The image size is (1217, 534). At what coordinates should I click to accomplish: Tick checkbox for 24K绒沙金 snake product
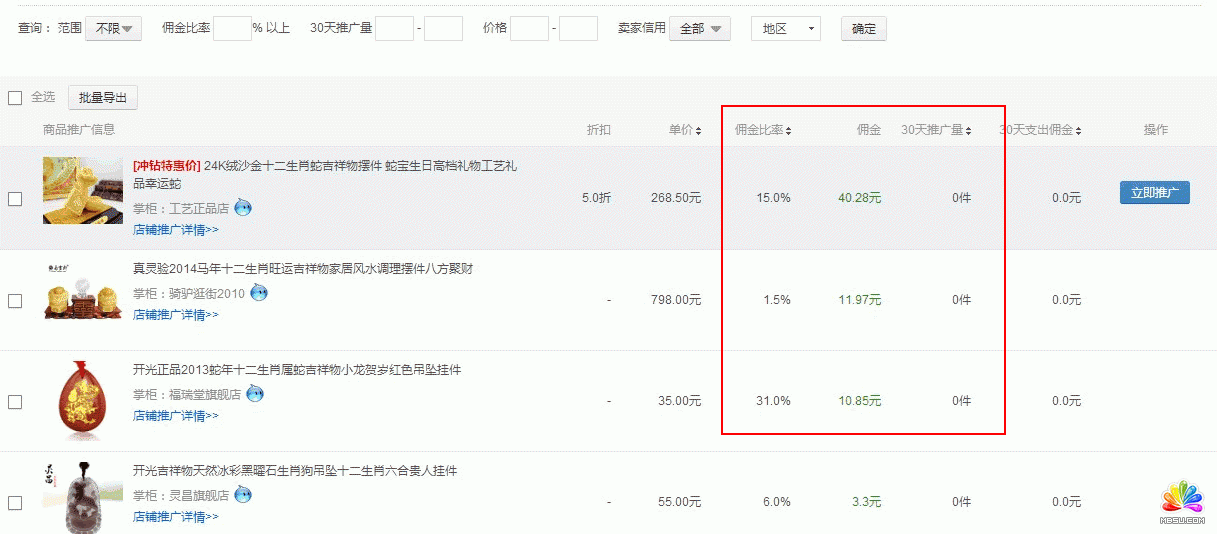click(x=15, y=199)
